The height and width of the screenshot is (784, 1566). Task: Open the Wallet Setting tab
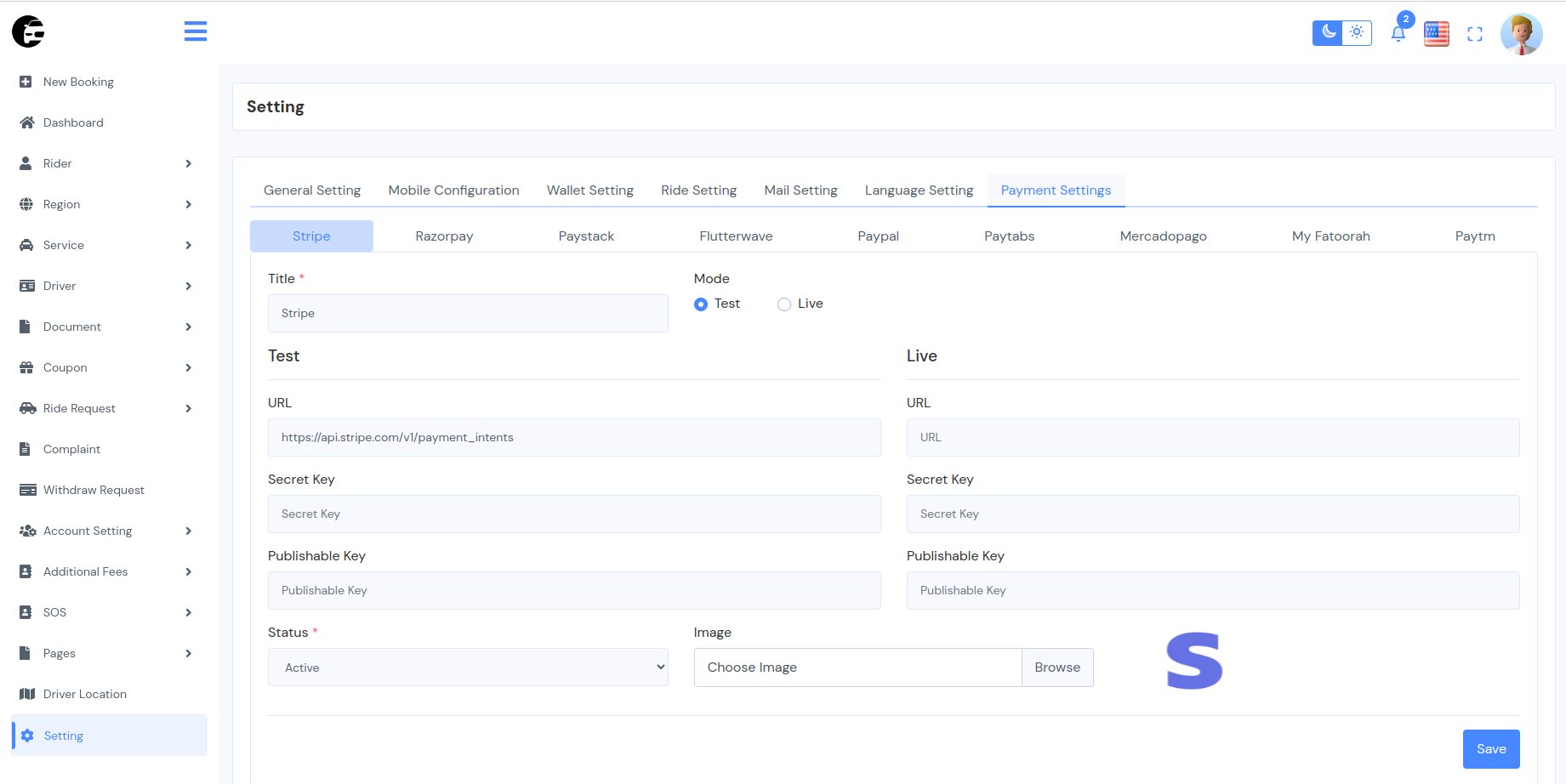[590, 190]
